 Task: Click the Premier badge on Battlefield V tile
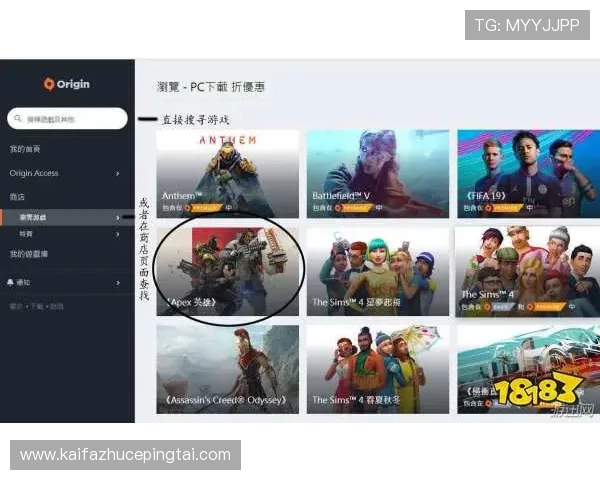click(x=354, y=208)
